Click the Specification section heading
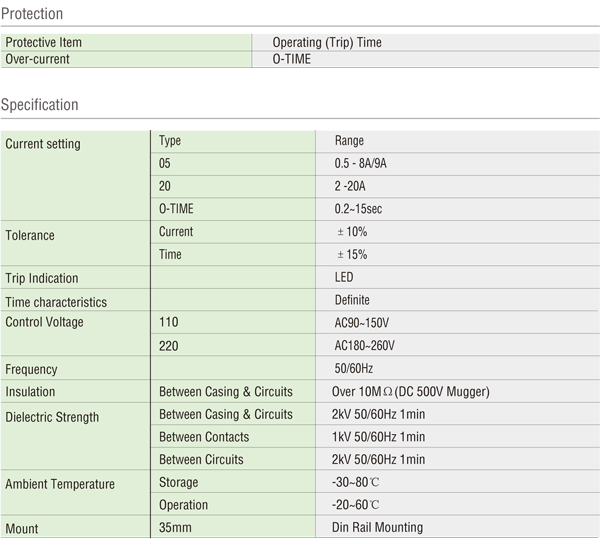600x546 pixels. click(x=40, y=104)
